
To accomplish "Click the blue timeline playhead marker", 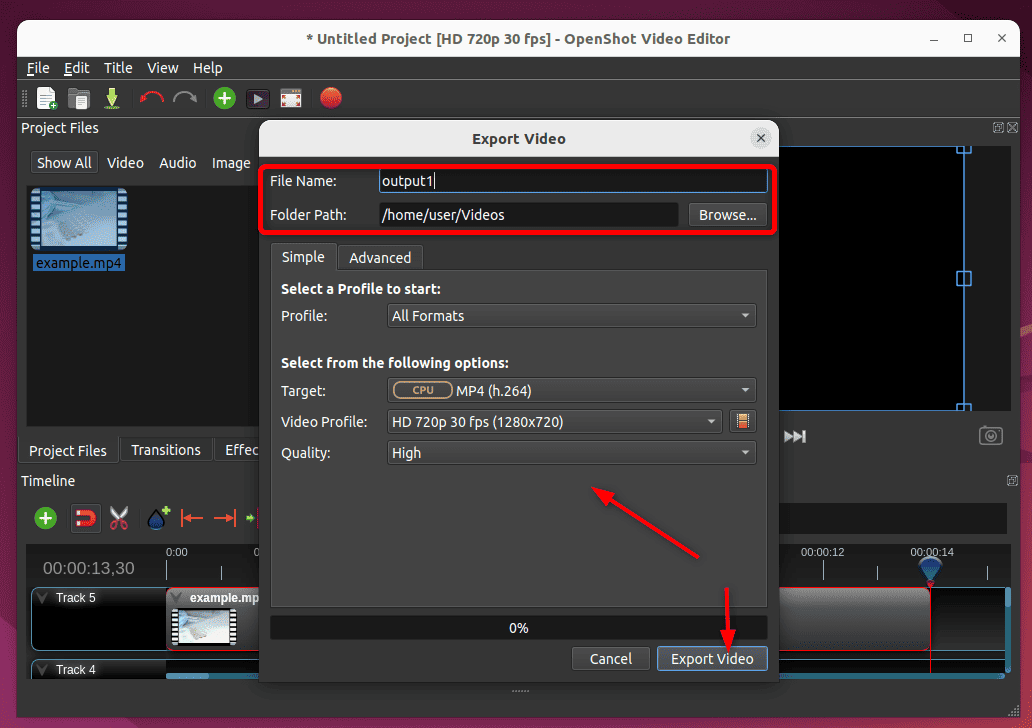I will (x=930, y=567).
